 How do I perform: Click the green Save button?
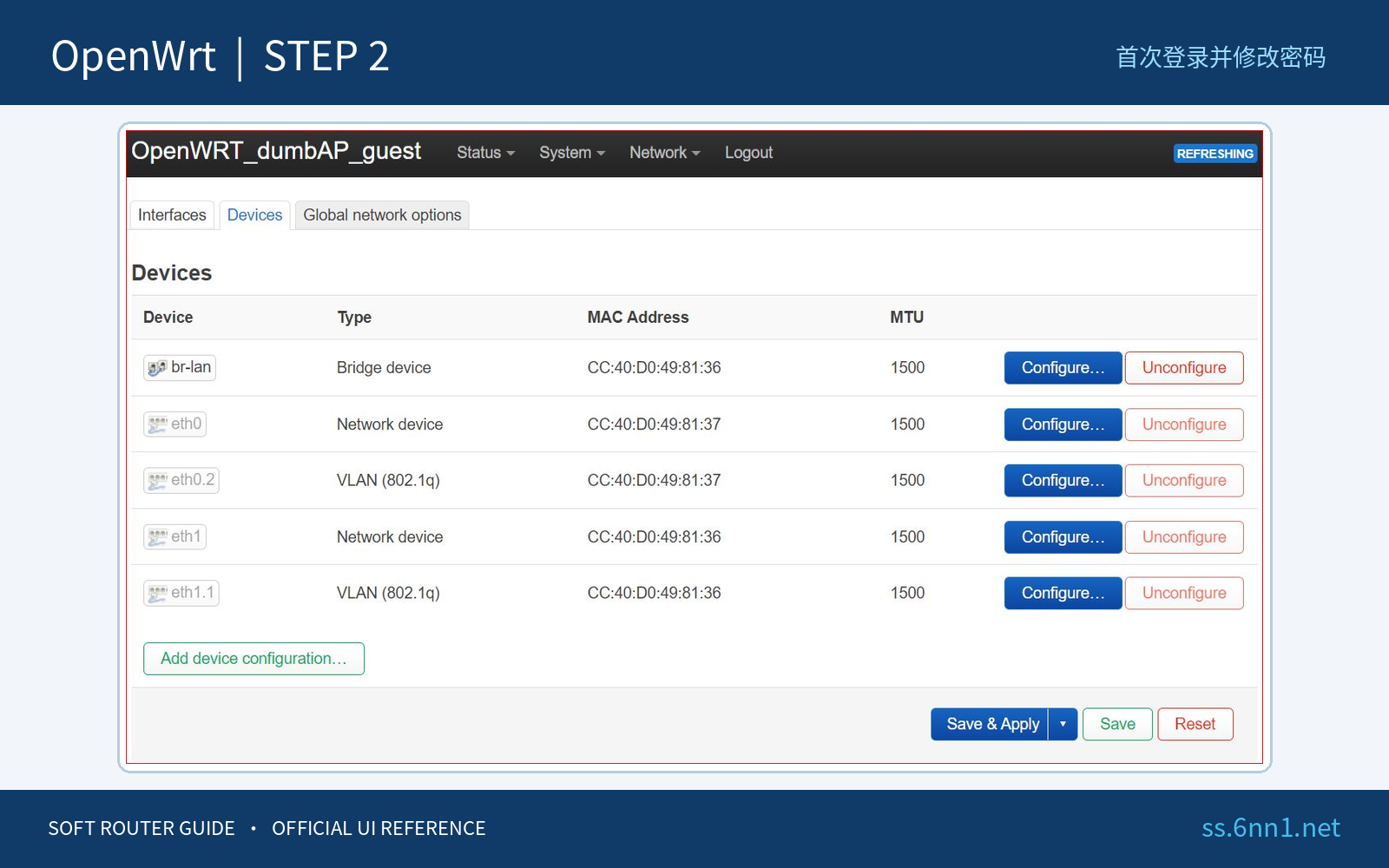coord(1117,724)
